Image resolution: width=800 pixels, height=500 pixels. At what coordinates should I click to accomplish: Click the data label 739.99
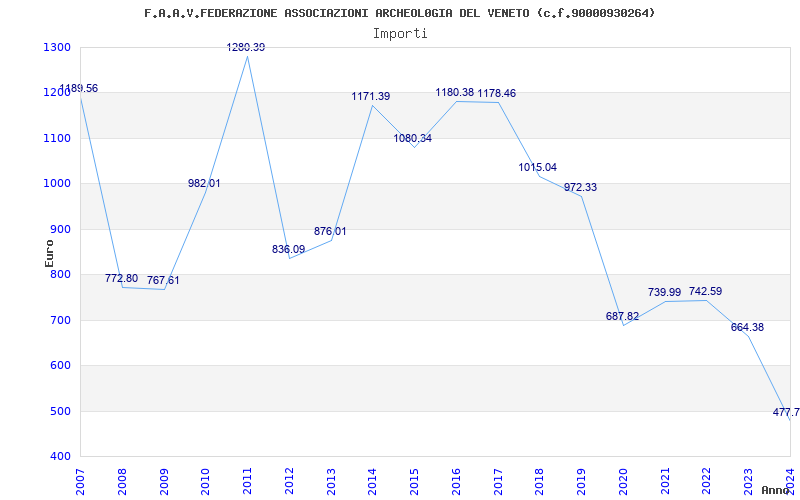pos(664,292)
